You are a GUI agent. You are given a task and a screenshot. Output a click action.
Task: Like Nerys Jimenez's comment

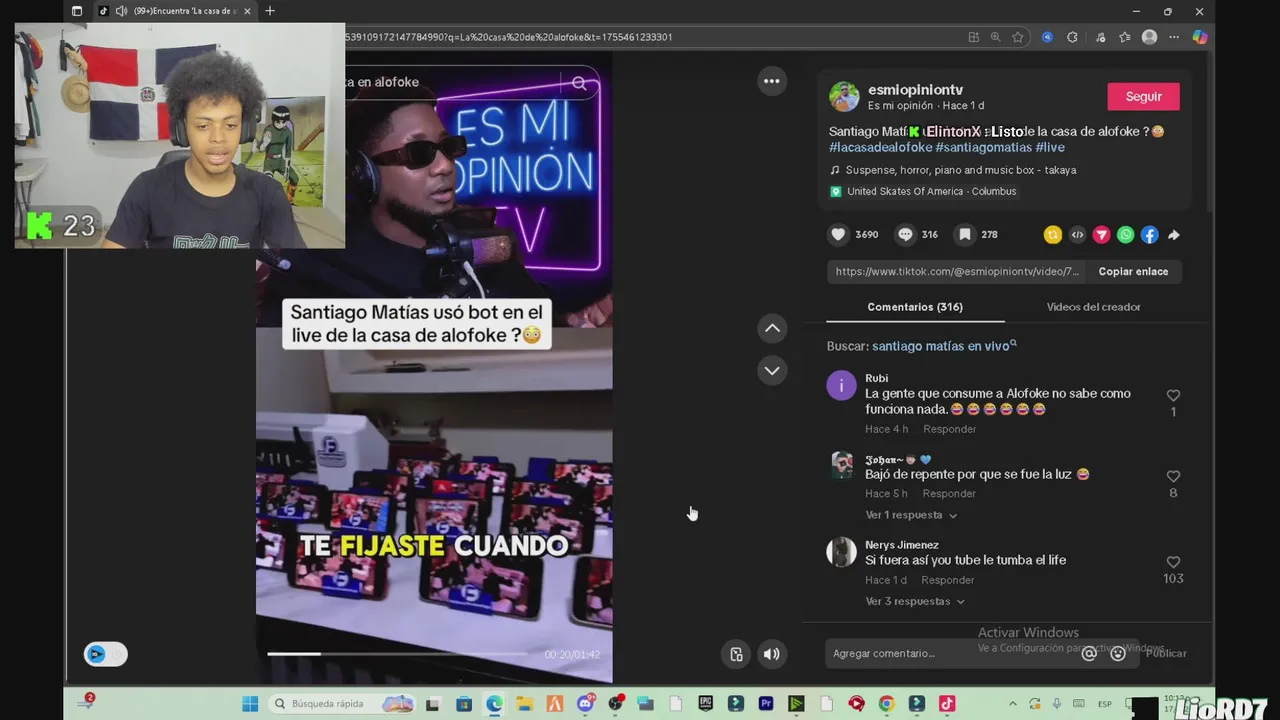[1173, 562]
